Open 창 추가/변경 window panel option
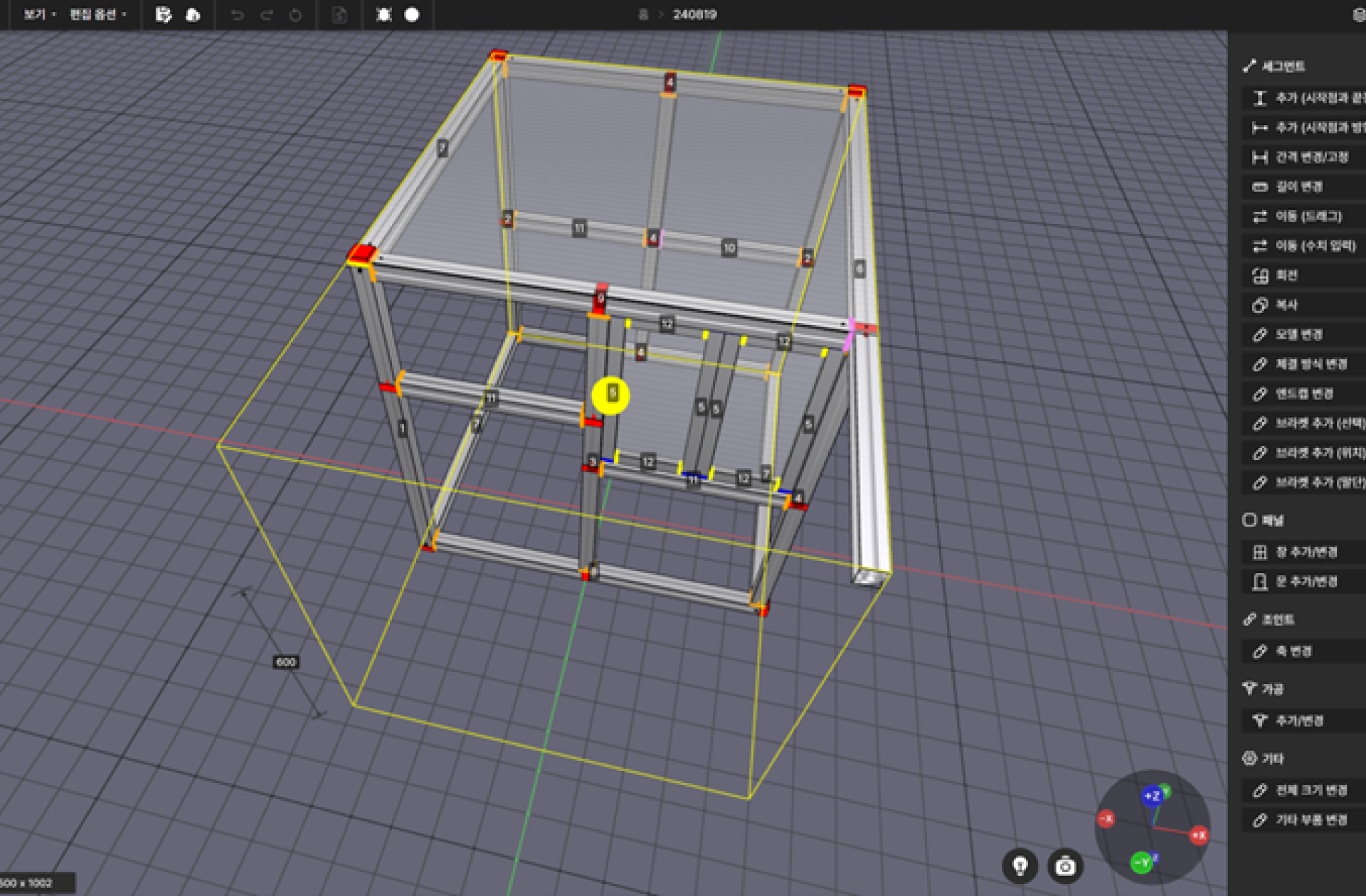 pyautogui.click(x=1306, y=552)
